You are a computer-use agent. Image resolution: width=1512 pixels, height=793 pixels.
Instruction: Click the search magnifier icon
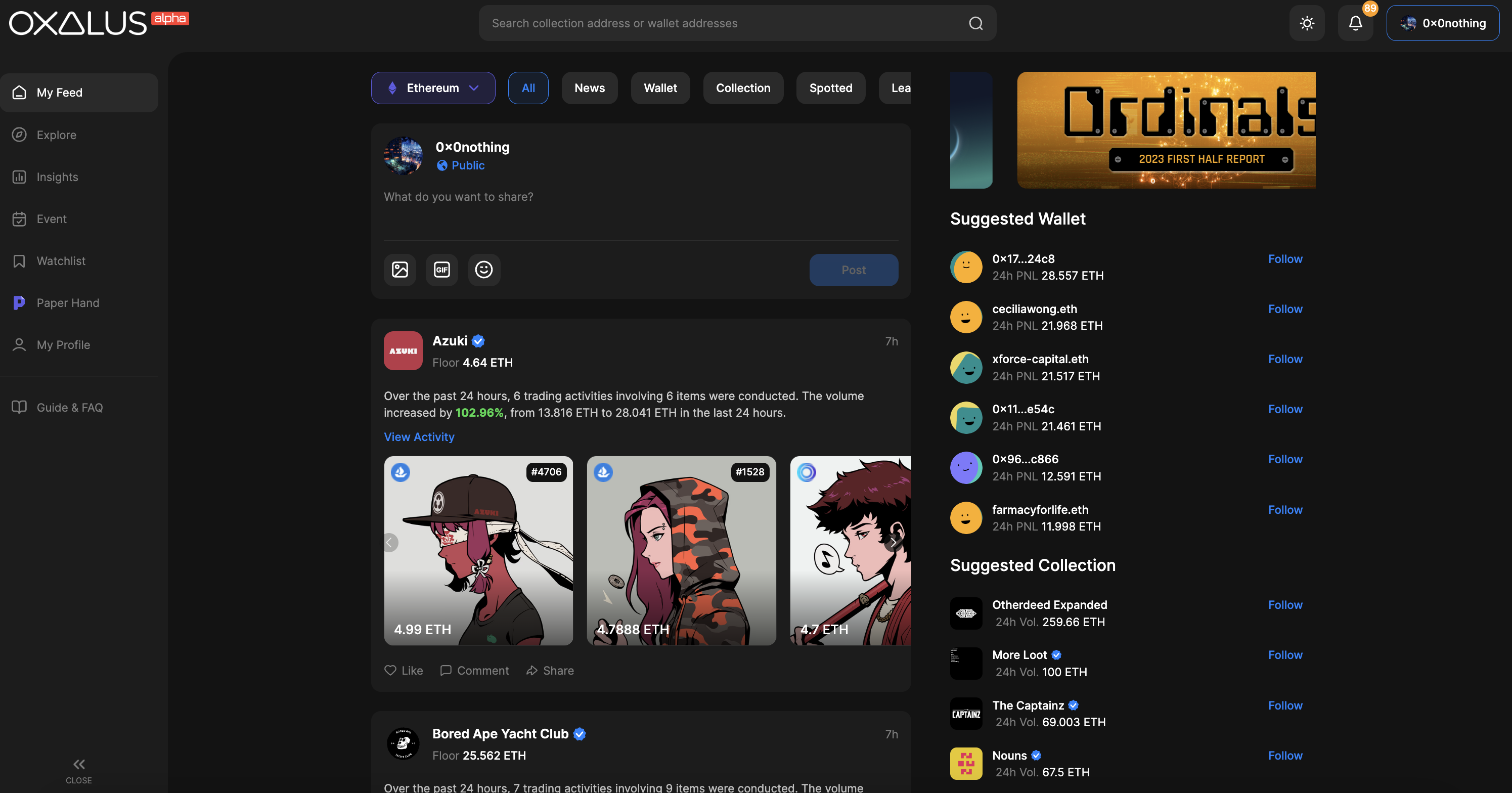(975, 23)
